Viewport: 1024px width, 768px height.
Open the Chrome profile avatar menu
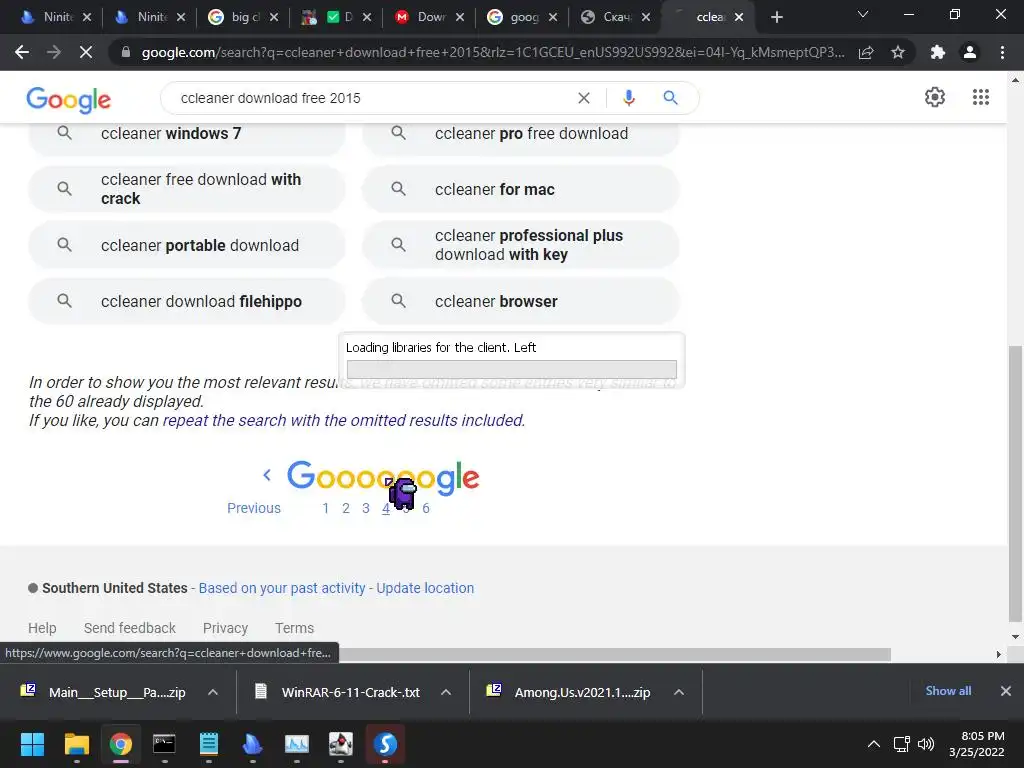pyautogui.click(x=970, y=52)
